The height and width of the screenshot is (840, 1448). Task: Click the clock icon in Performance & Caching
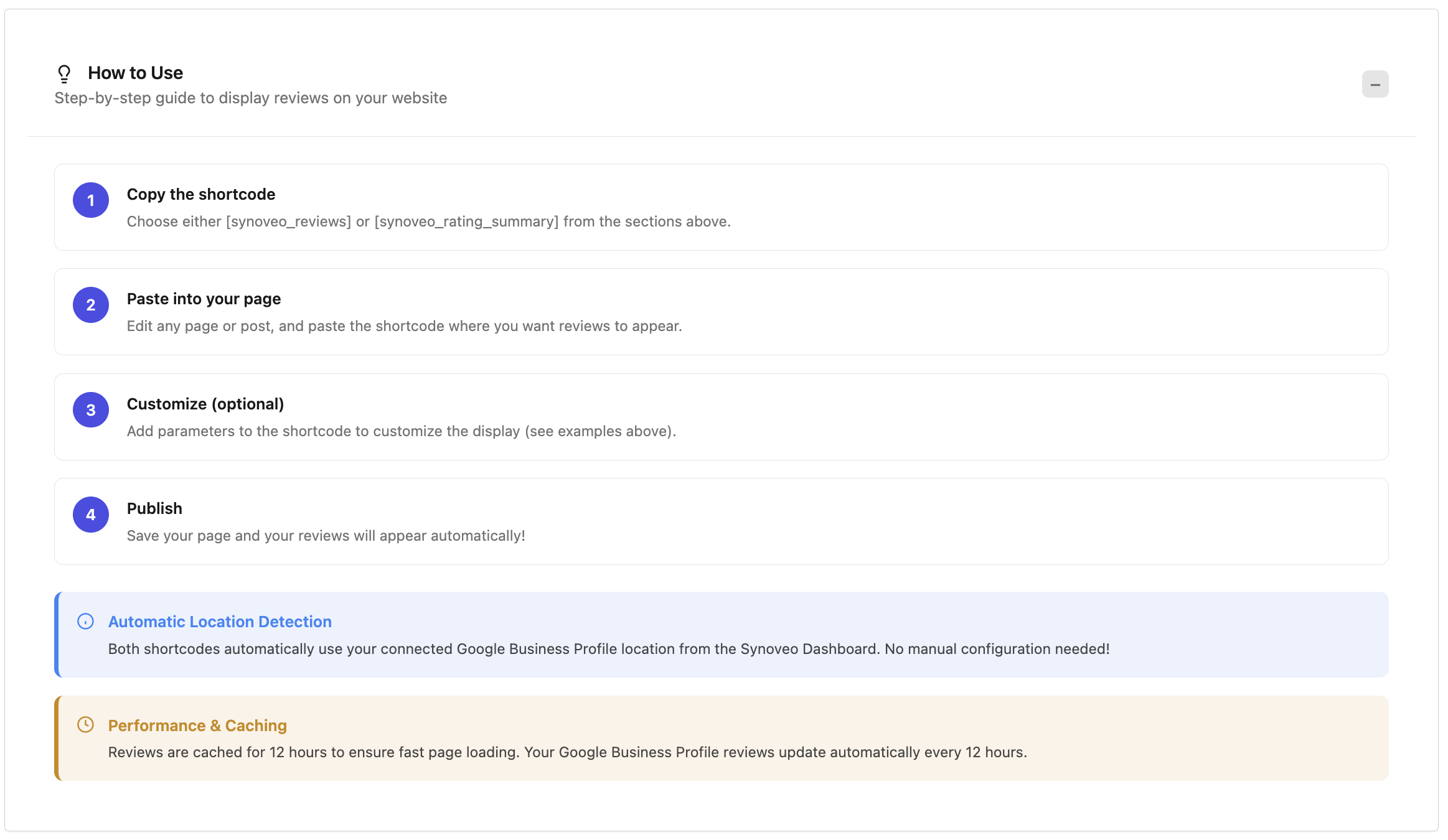pos(85,725)
